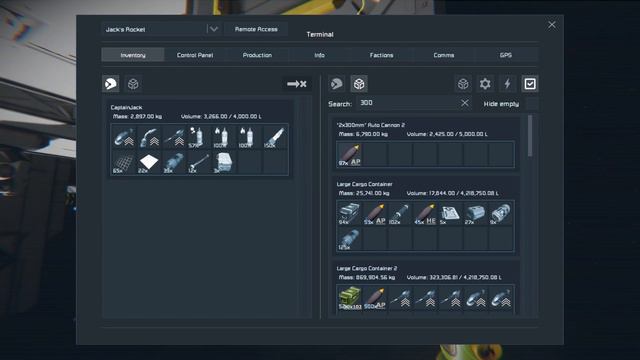
Task: Click the gear systems filter icon
Action: click(485, 84)
